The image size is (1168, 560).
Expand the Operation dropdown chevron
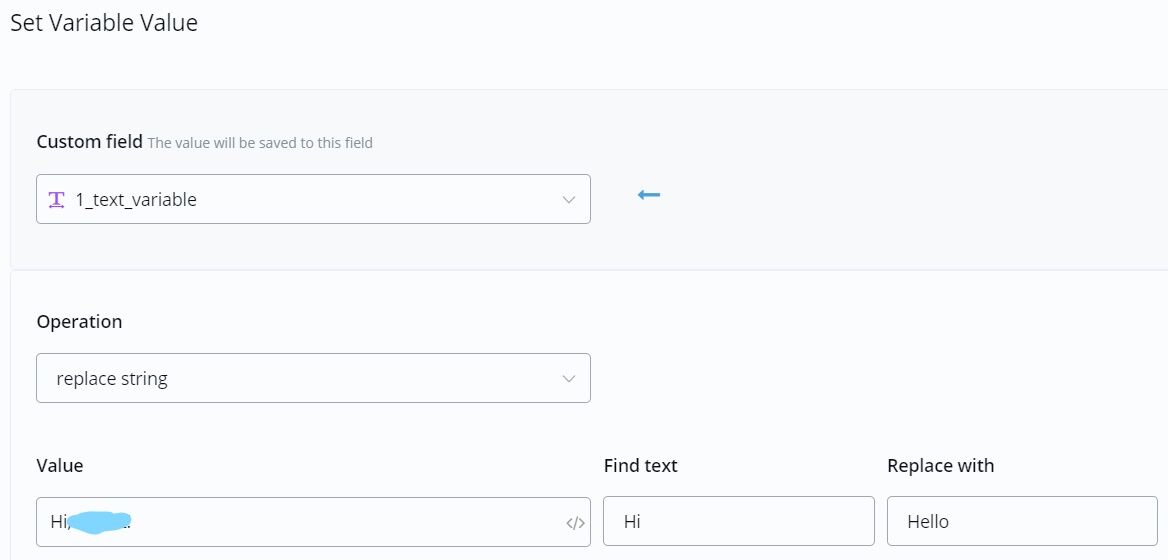(x=569, y=378)
